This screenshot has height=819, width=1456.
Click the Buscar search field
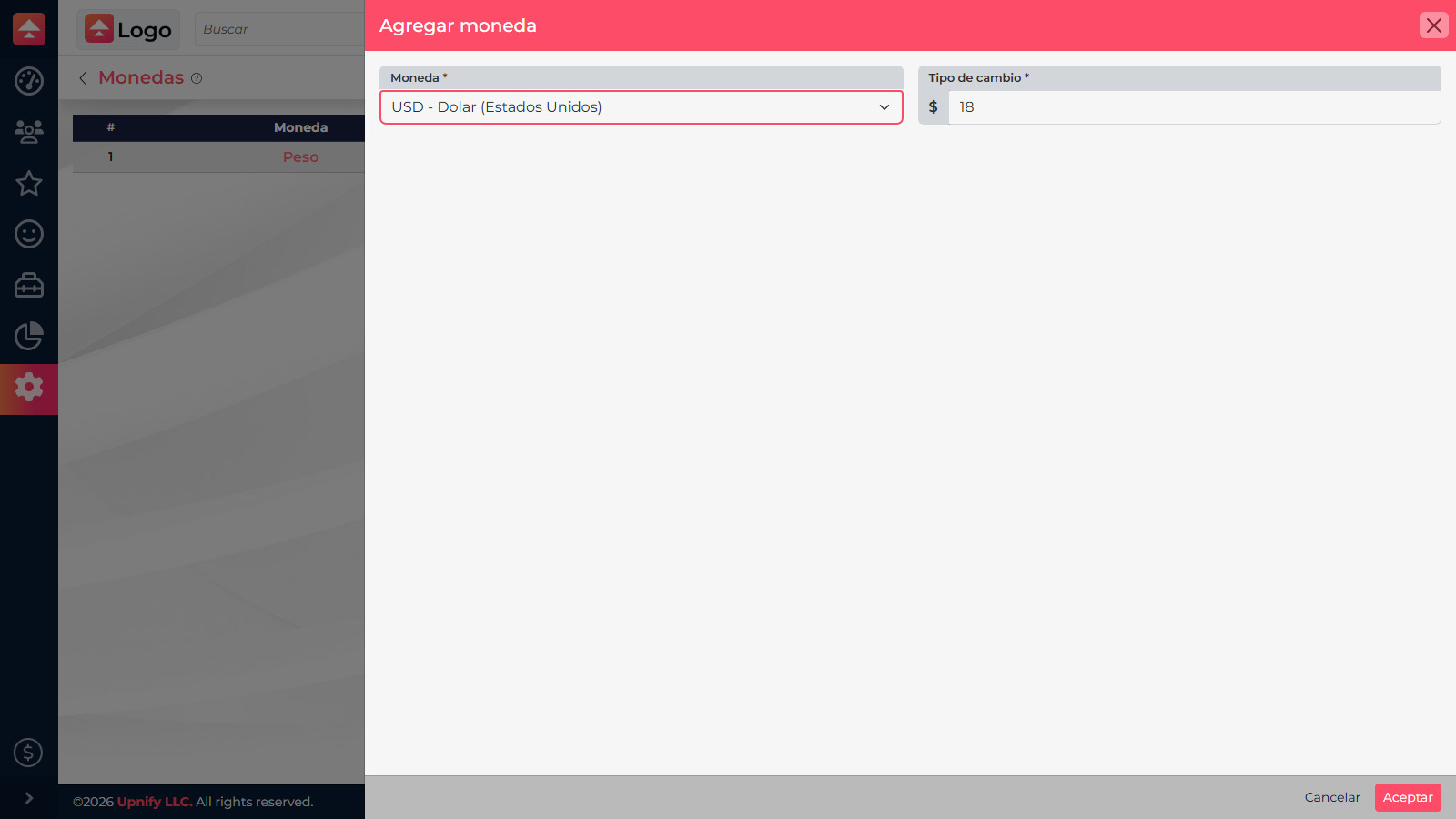(x=280, y=29)
